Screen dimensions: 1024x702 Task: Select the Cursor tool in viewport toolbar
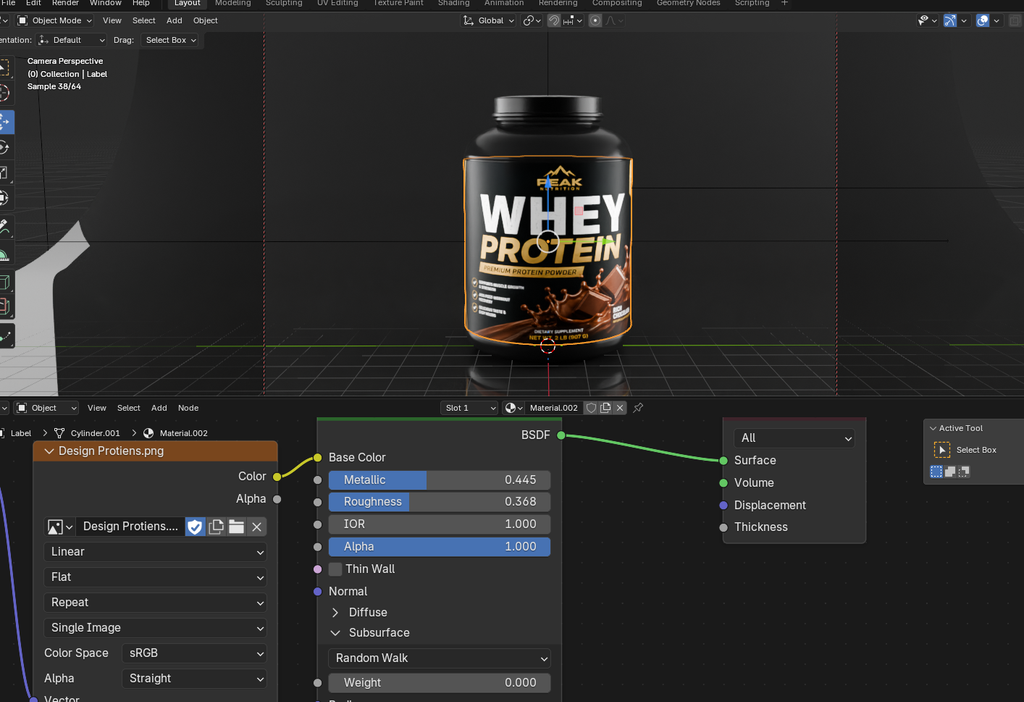(x=5, y=94)
